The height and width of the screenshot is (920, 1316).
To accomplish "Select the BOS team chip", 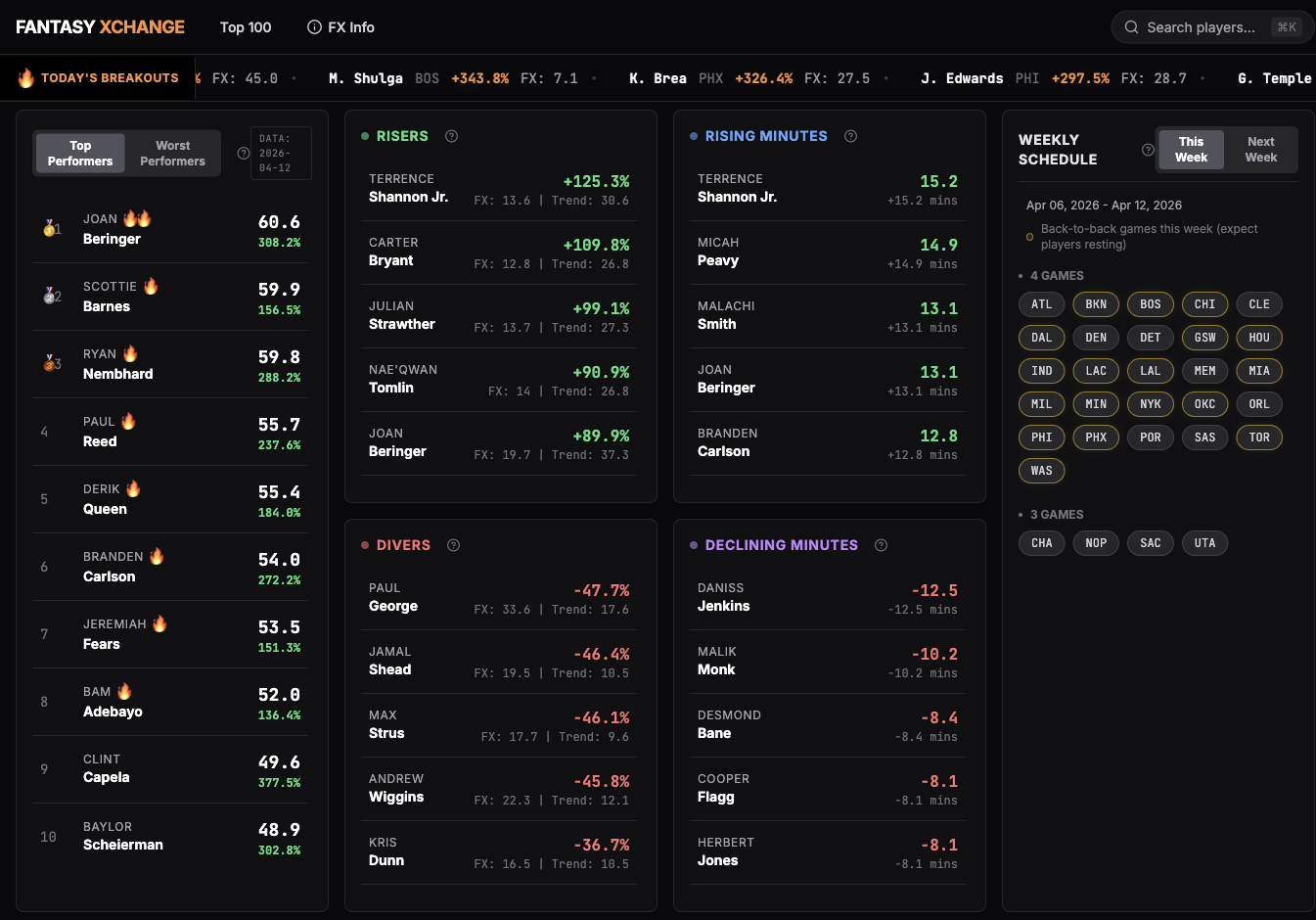I will click(x=1151, y=304).
